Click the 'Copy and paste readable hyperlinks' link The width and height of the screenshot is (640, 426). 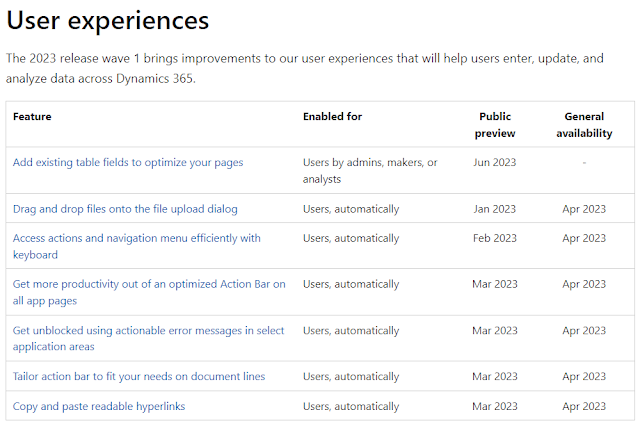pos(99,406)
